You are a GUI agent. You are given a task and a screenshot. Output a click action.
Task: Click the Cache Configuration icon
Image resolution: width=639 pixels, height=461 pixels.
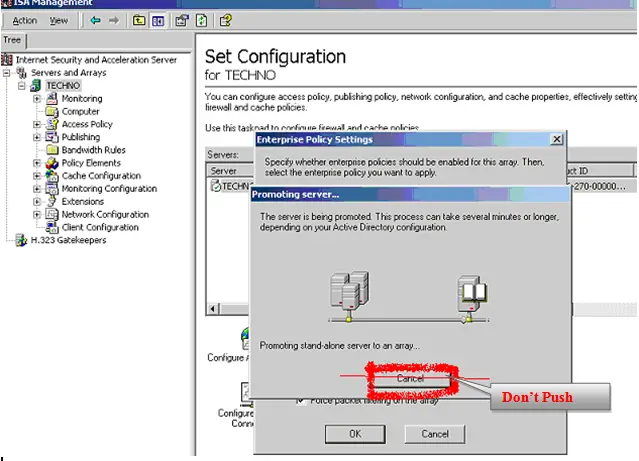coord(52,176)
